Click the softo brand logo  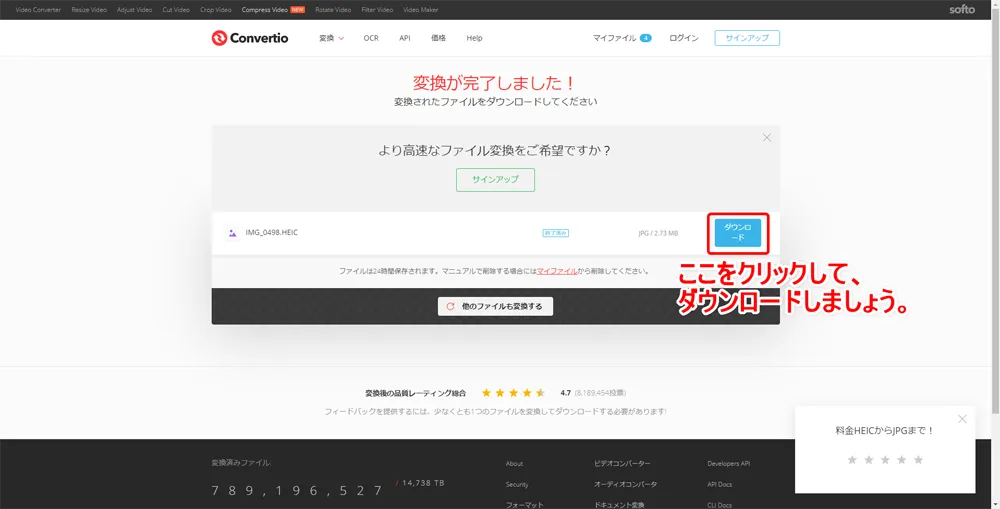click(x=962, y=10)
